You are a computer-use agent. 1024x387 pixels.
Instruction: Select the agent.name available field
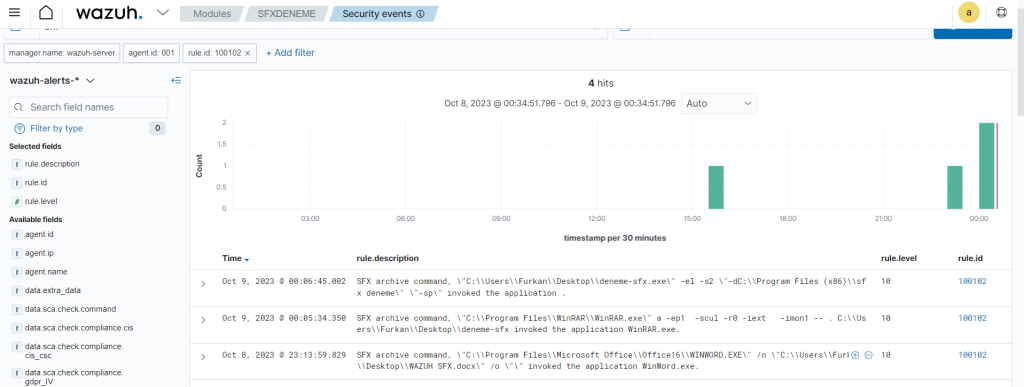[46, 271]
